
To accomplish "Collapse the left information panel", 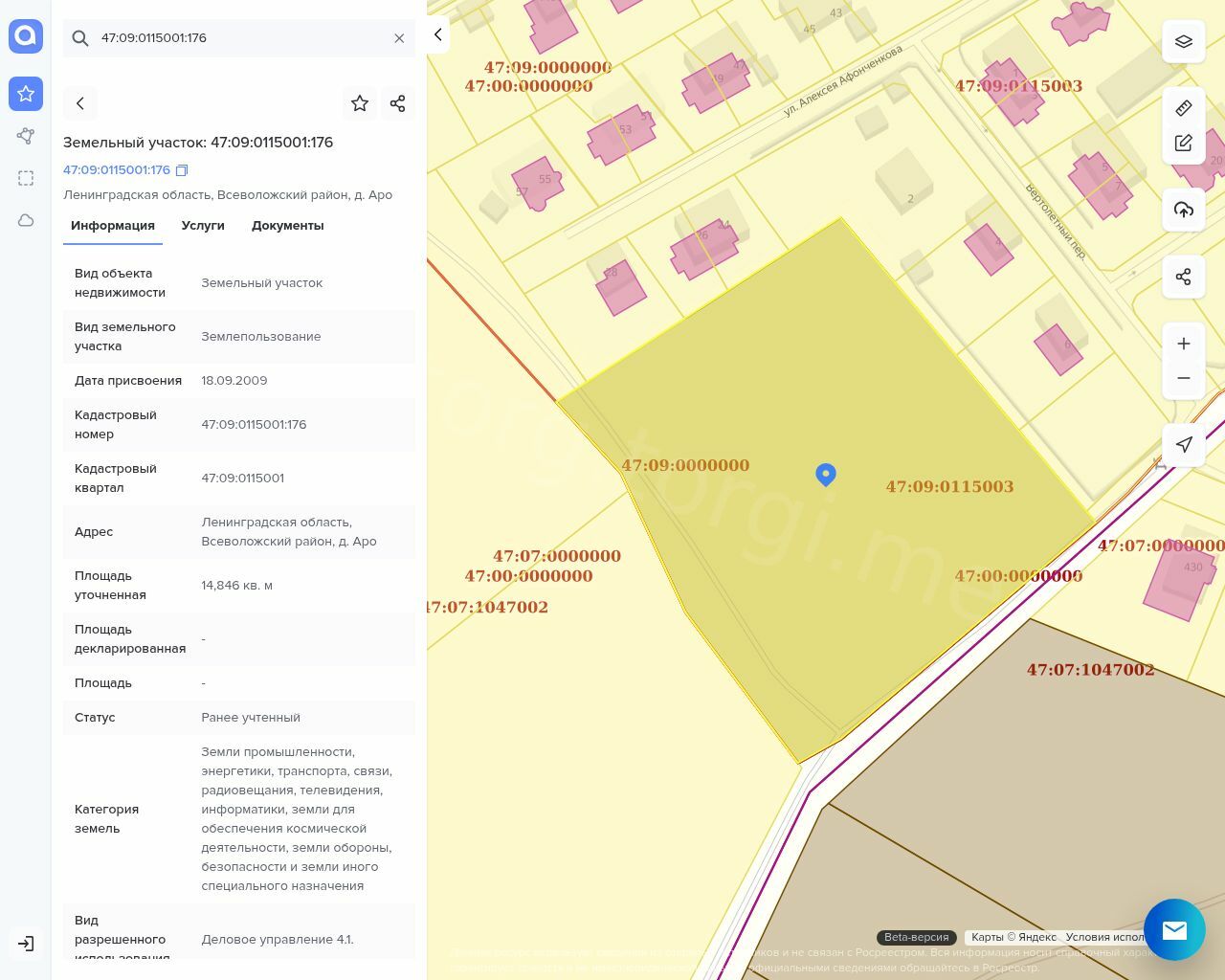I will pyautogui.click(x=437, y=34).
